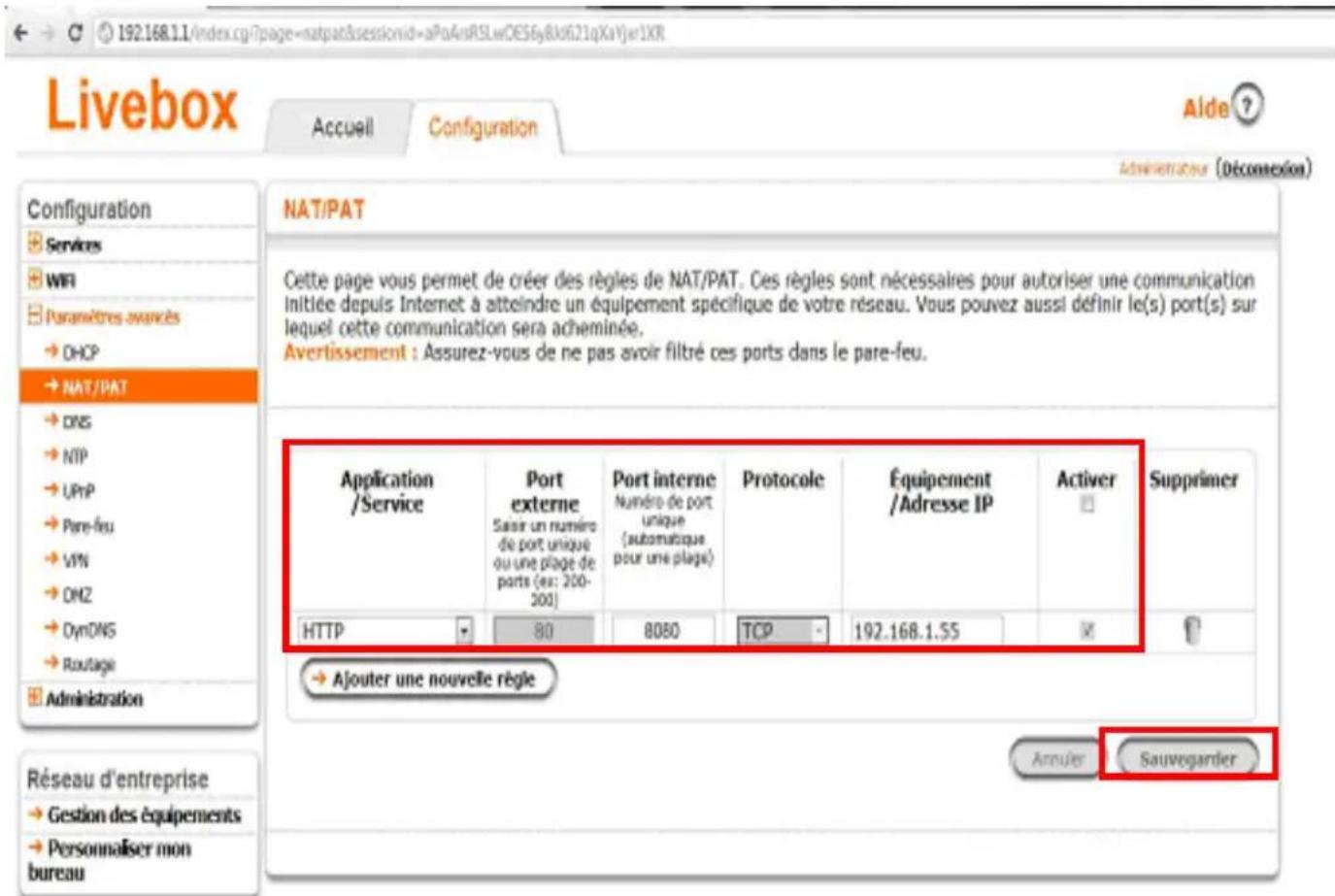Delete the HTTP rule with trash icon
Viewport: 1335px width, 896px height.
[x=1191, y=631]
